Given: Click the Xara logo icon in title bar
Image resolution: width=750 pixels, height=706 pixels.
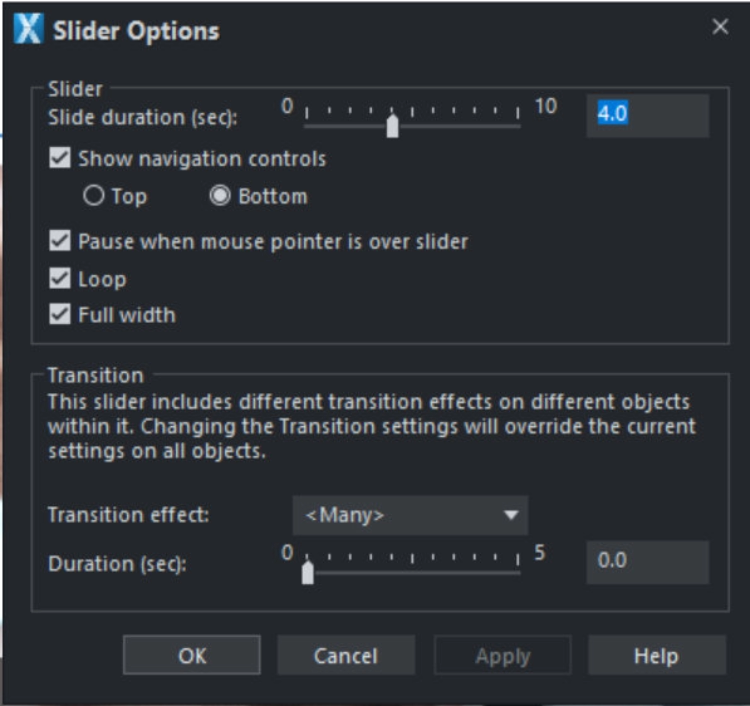Looking at the screenshot, I should click(x=28, y=29).
